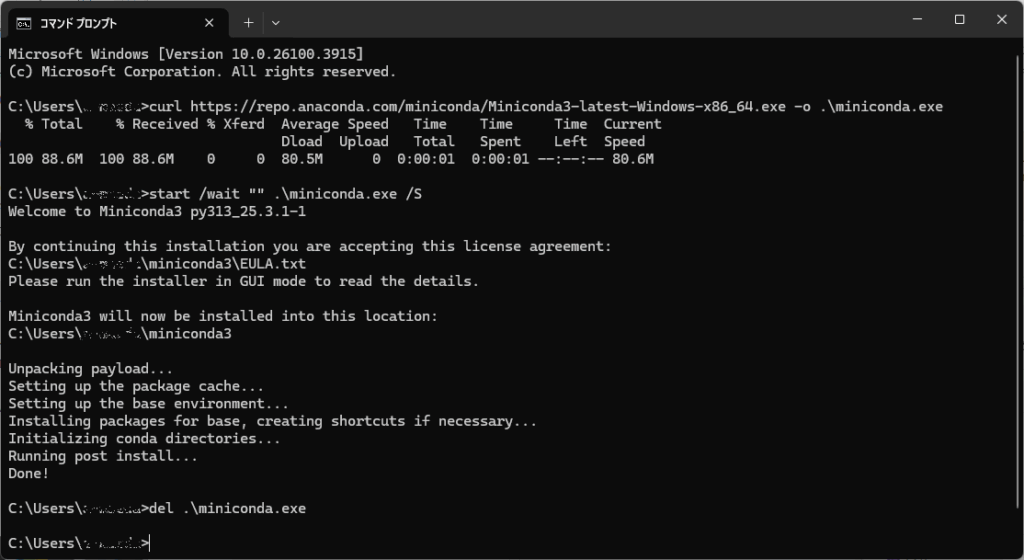This screenshot has height=560, width=1024.
Task: Click the terminal icon on the コマンド プロンプト tab
Action: [x=24, y=23]
